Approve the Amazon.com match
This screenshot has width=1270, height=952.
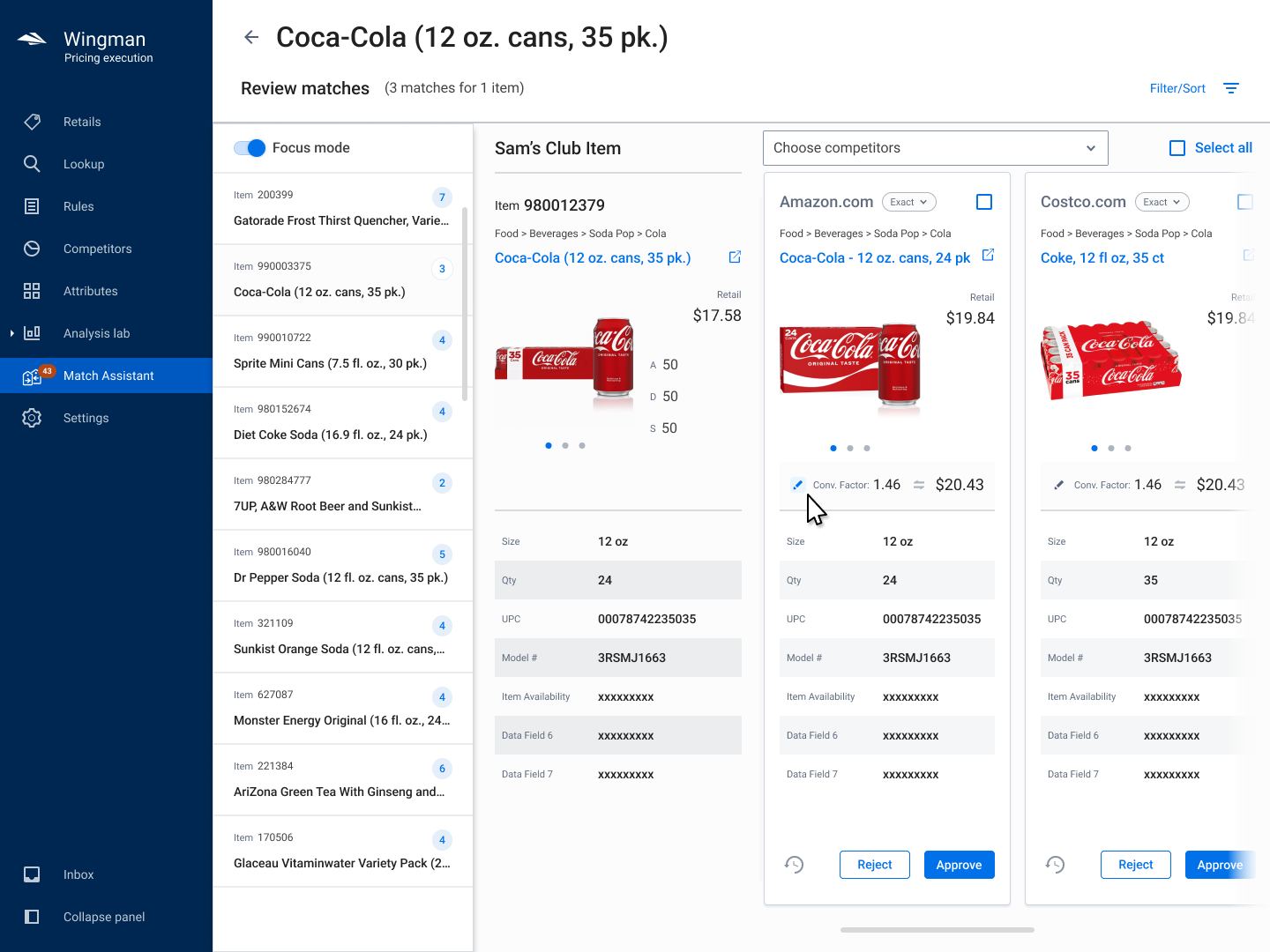coord(959,865)
